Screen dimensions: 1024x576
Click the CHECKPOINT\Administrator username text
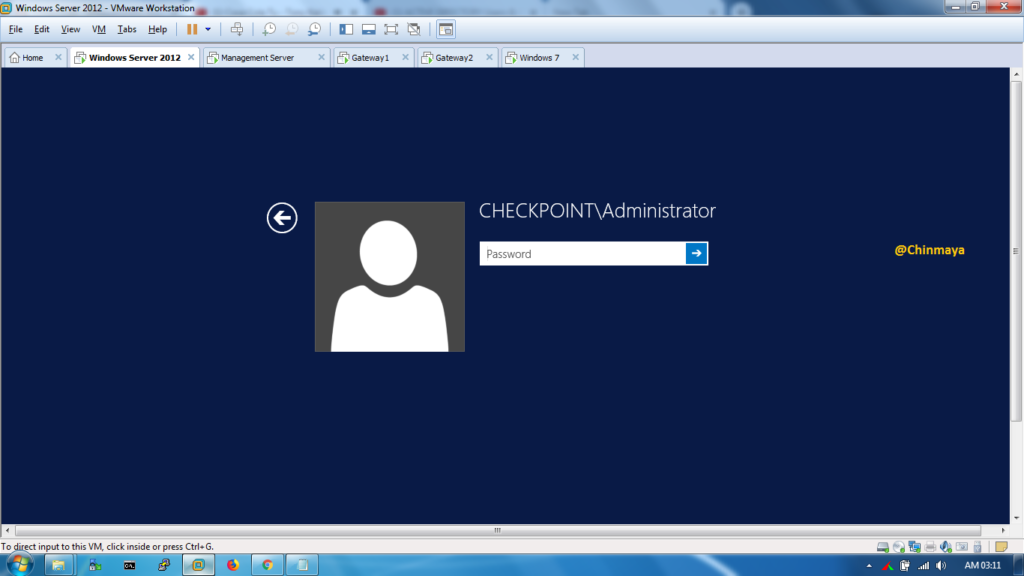click(597, 210)
